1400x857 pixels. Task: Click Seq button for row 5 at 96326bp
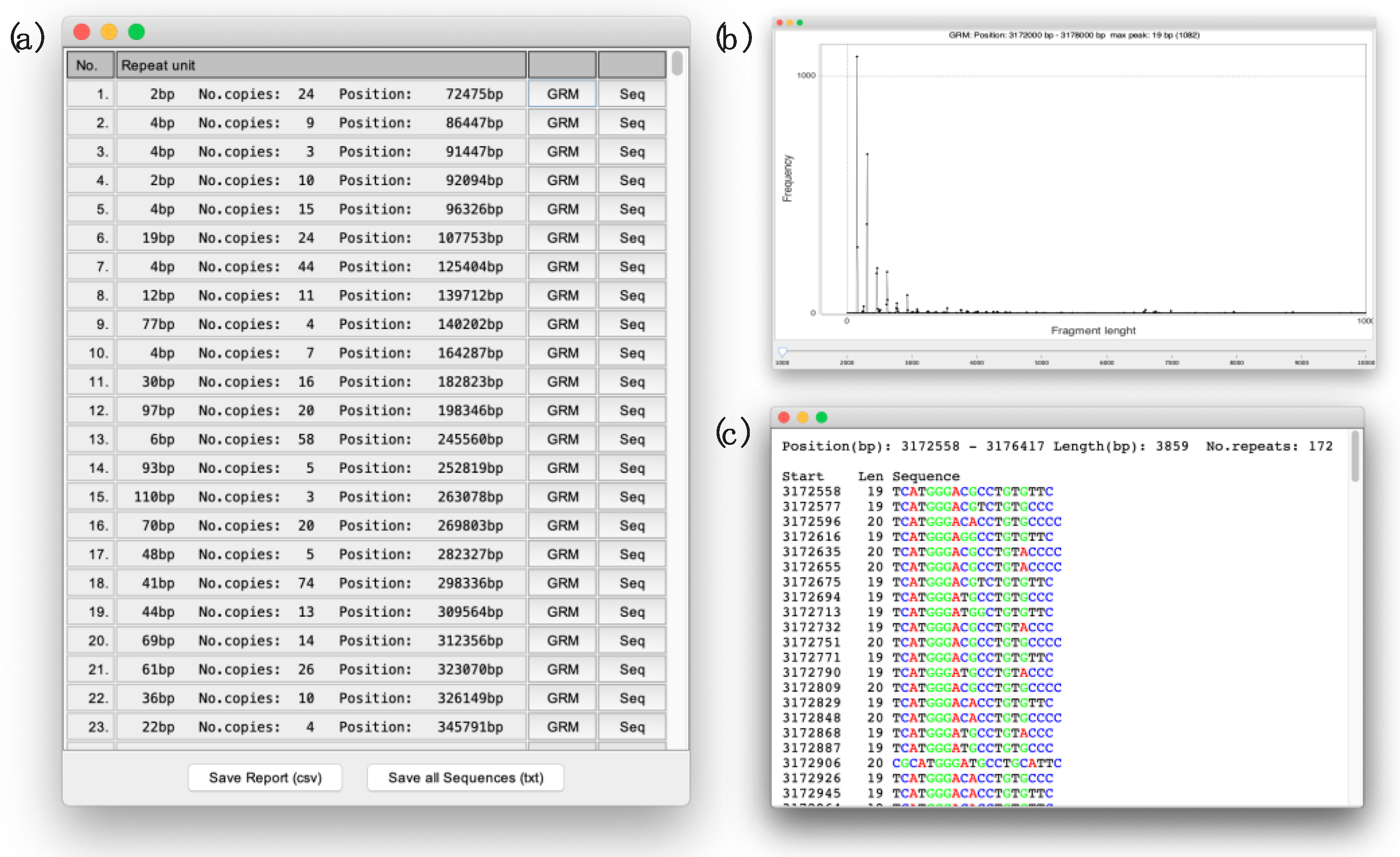pos(631,209)
